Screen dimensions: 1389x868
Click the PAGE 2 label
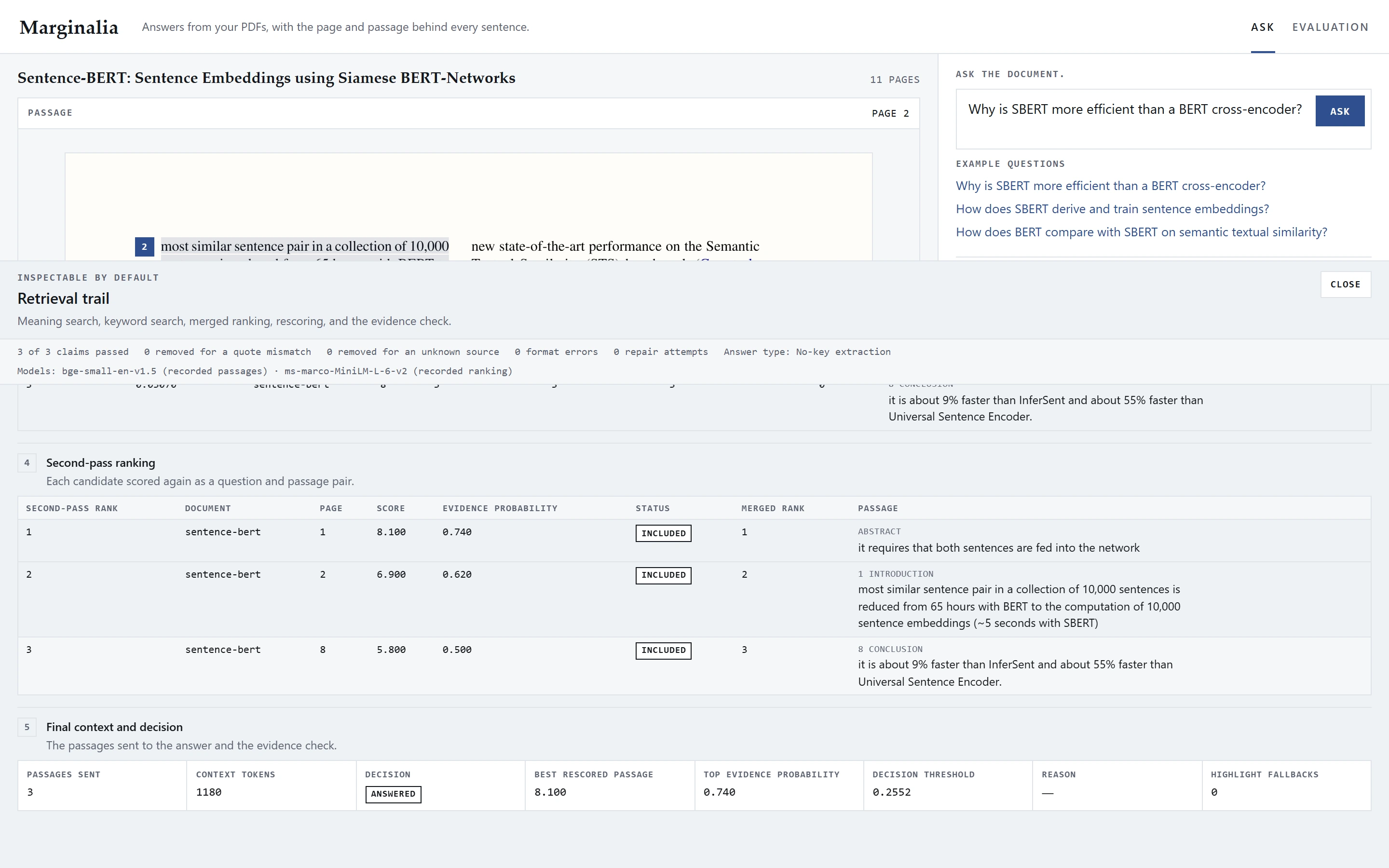point(890,114)
